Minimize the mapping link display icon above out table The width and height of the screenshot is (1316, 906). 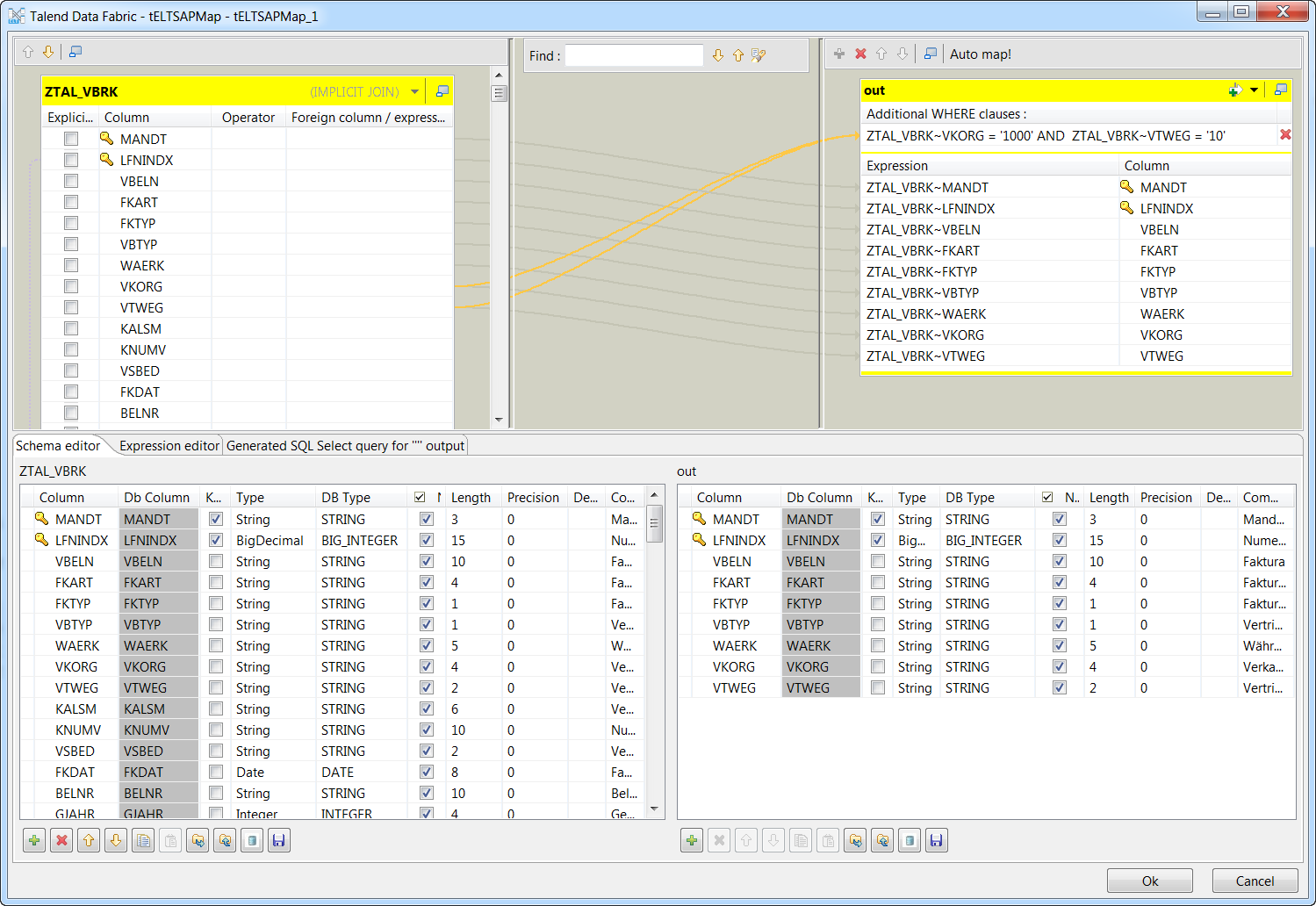(x=929, y=54)
